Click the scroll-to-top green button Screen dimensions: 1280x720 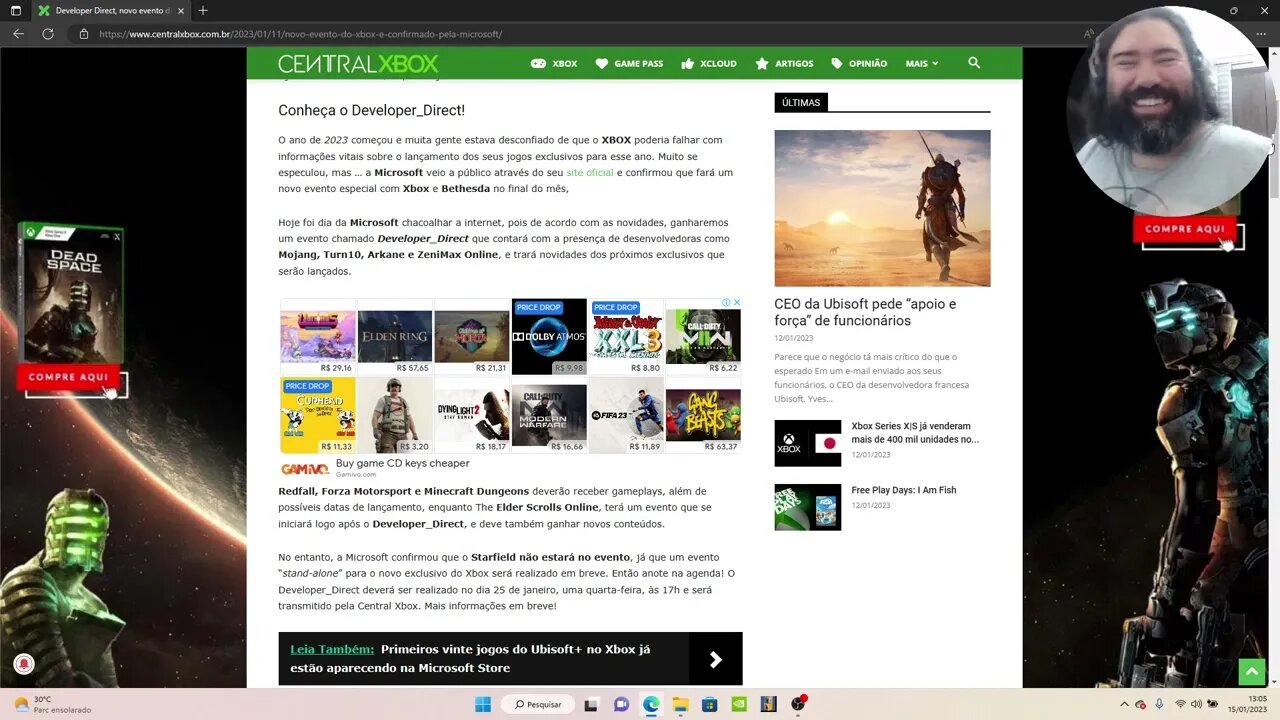[x=1252, y=672]
